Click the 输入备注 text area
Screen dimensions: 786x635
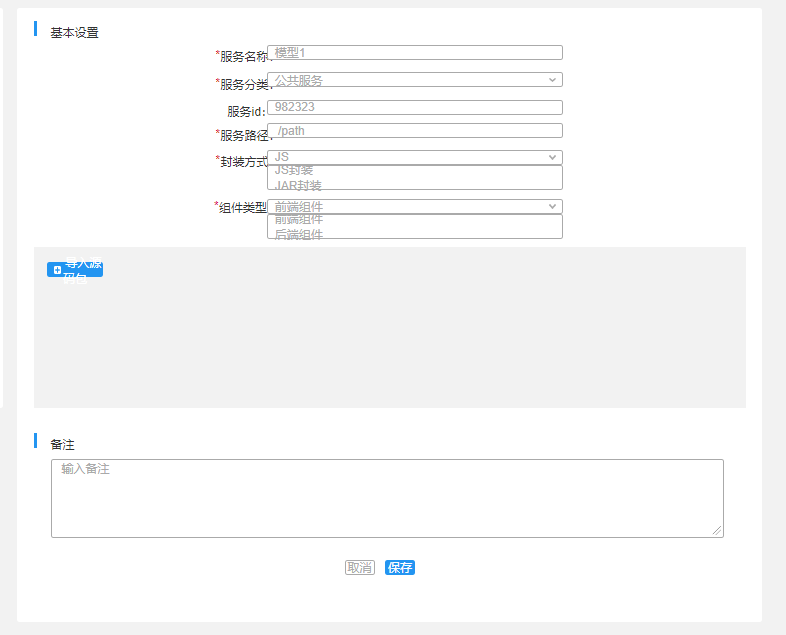(x=387, y=498)
